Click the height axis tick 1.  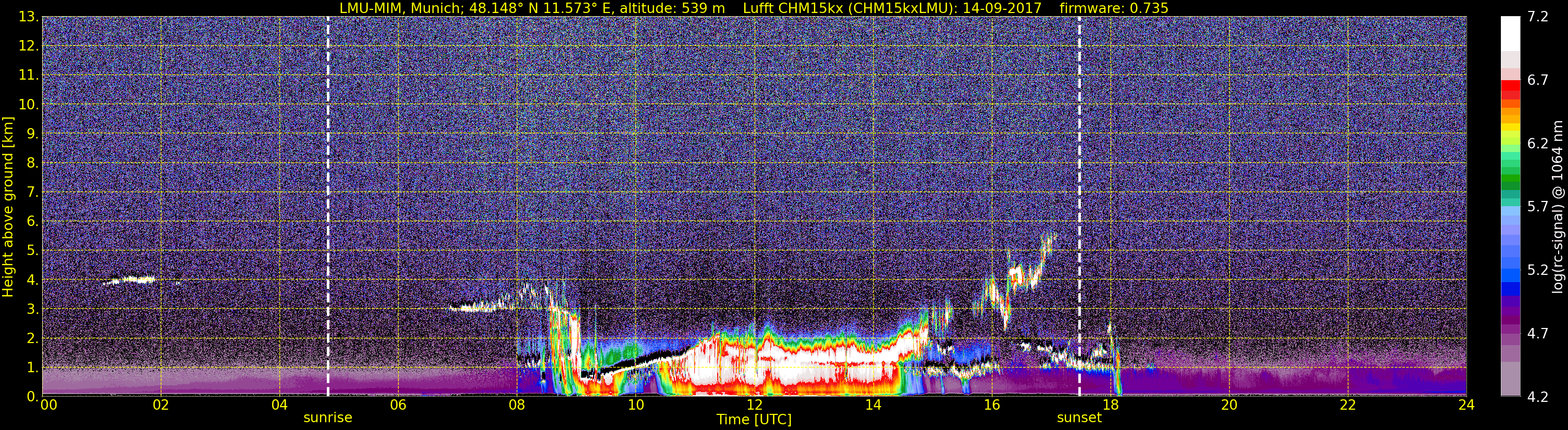(32, 367)
